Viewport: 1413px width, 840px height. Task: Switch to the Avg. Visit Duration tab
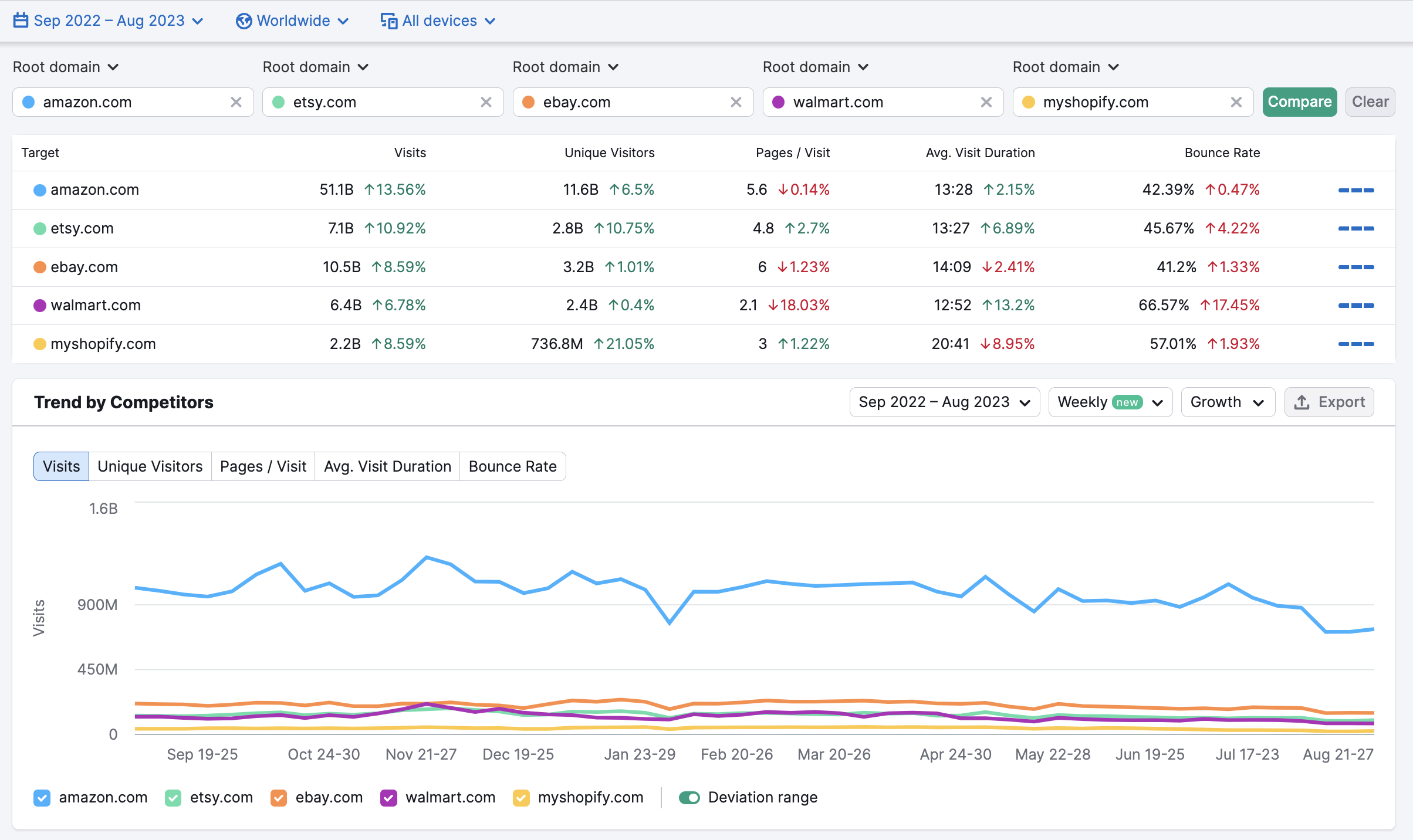tap(387, 466)
